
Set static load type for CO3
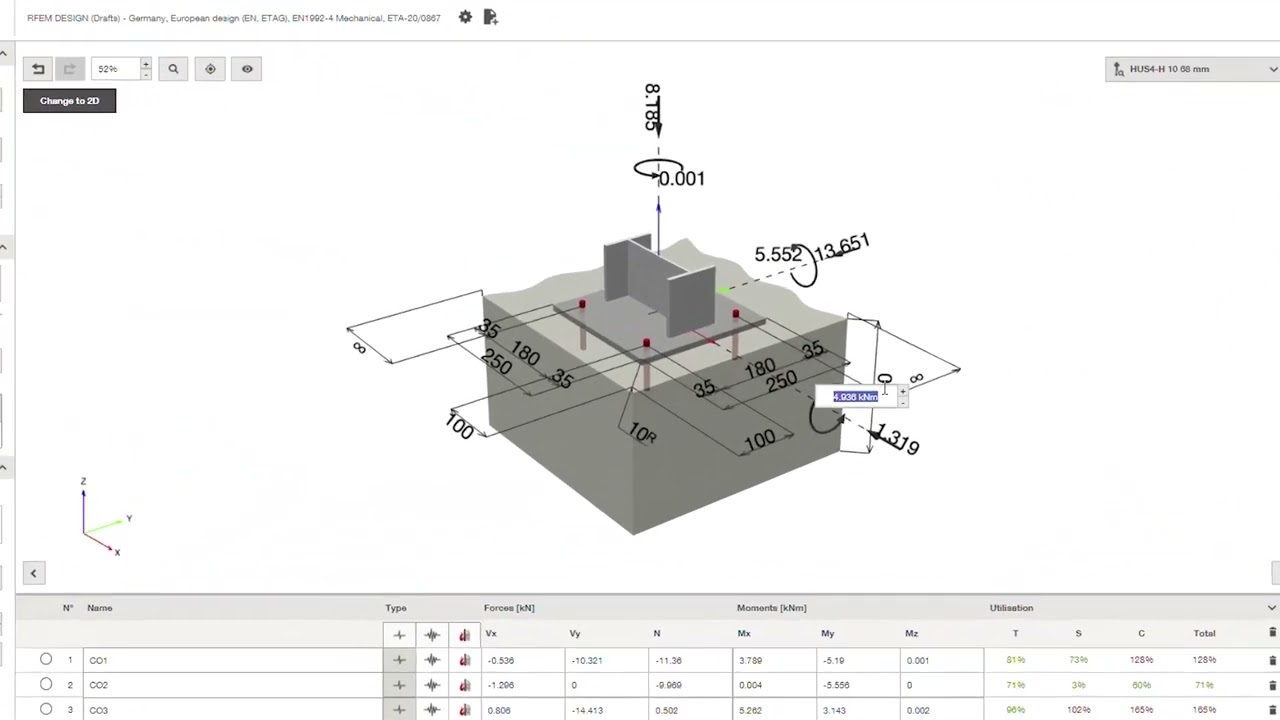399,710
